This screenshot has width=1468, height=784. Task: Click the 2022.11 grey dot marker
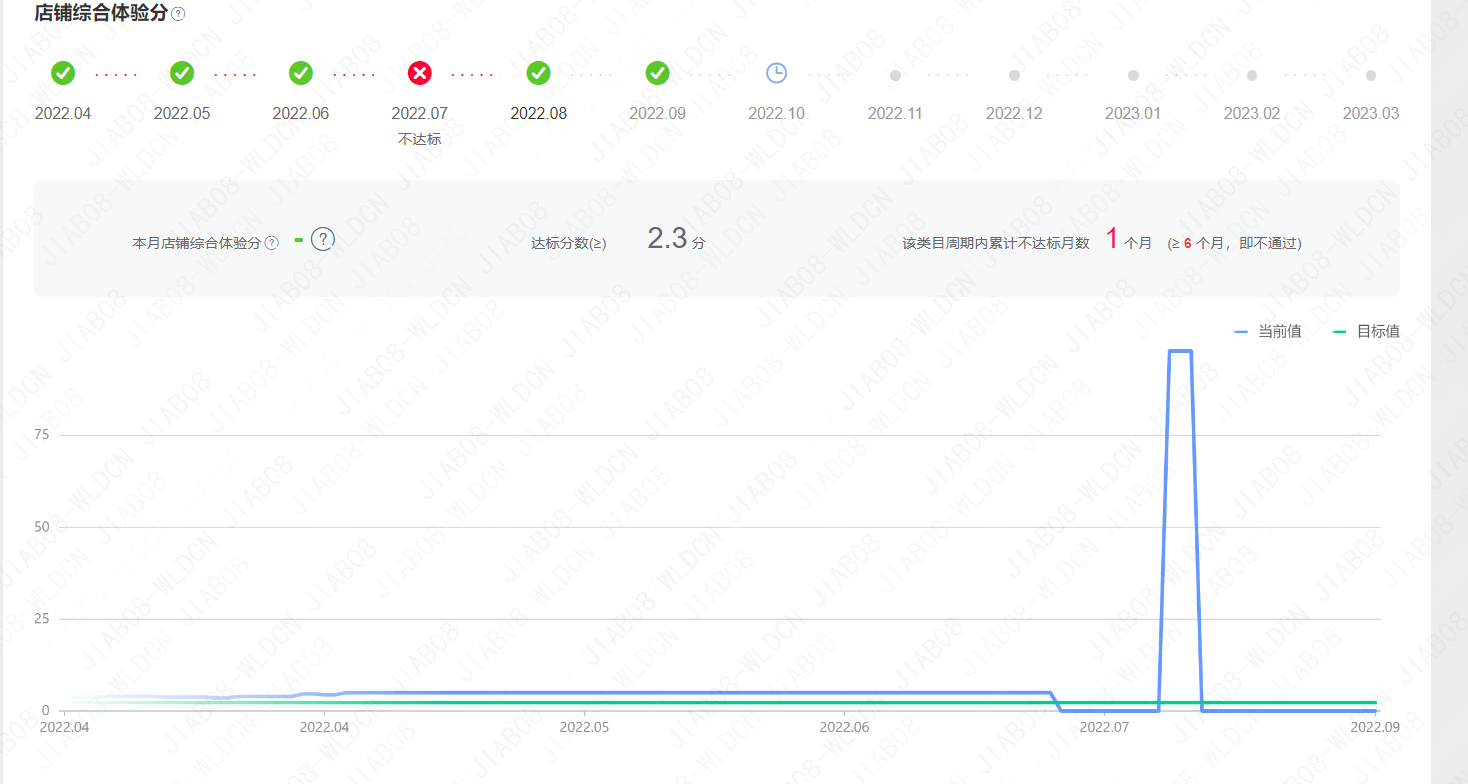tap(895, 75)
